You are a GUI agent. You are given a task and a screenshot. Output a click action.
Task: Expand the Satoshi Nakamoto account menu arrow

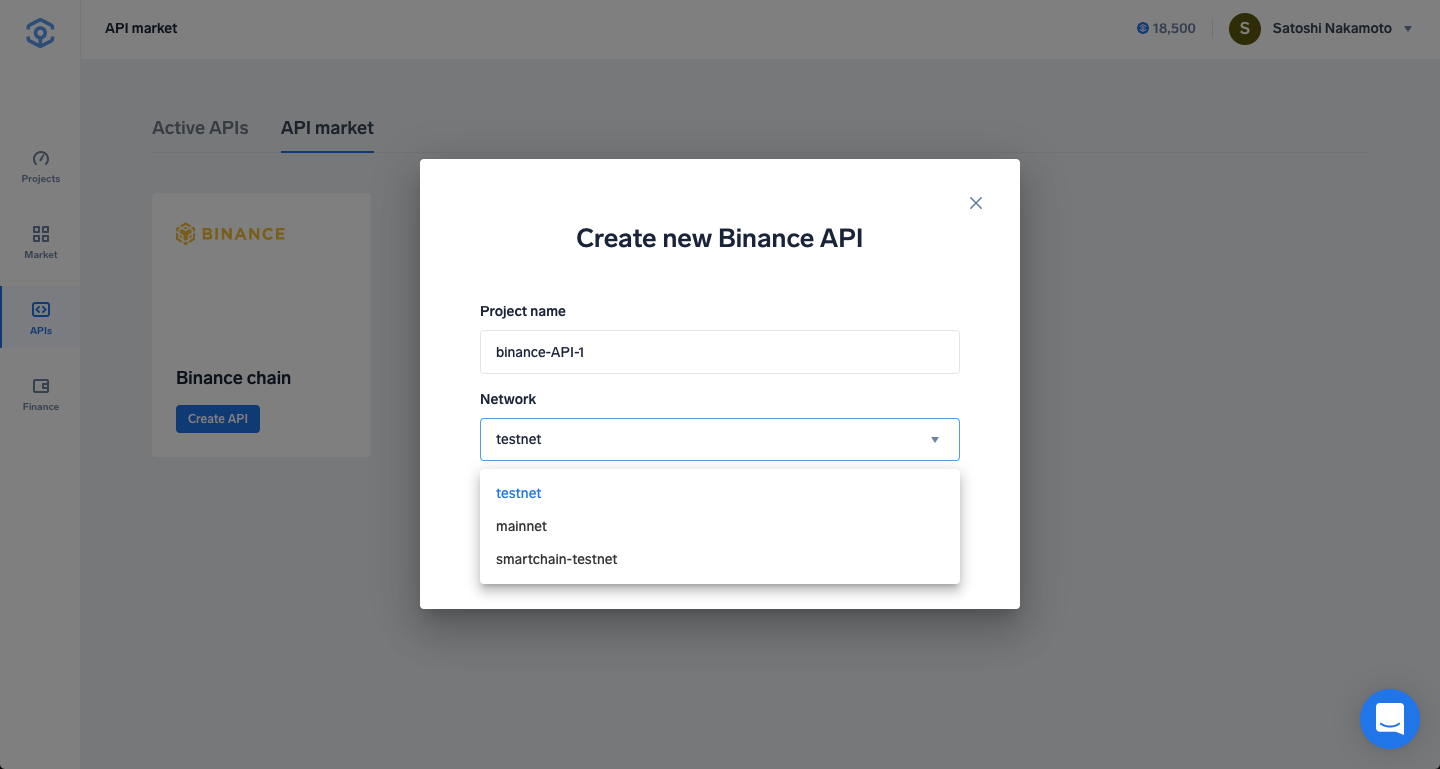tap(1408, 29)
